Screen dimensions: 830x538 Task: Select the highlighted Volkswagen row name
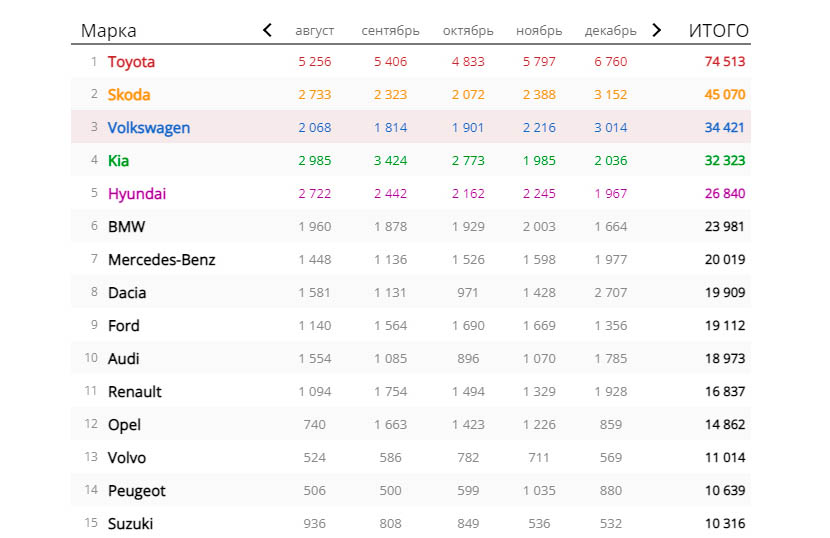pos(148,128)
